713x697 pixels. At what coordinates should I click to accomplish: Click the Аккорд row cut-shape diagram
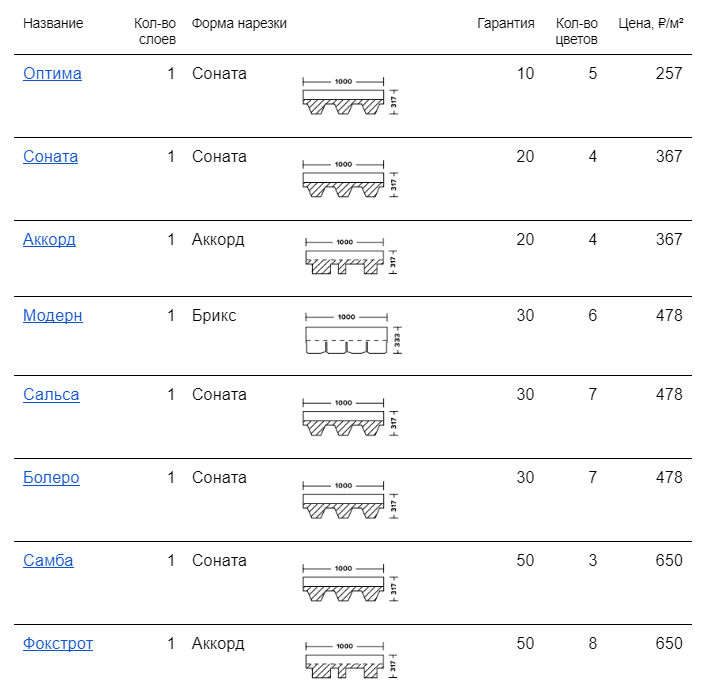pos(350,256)
